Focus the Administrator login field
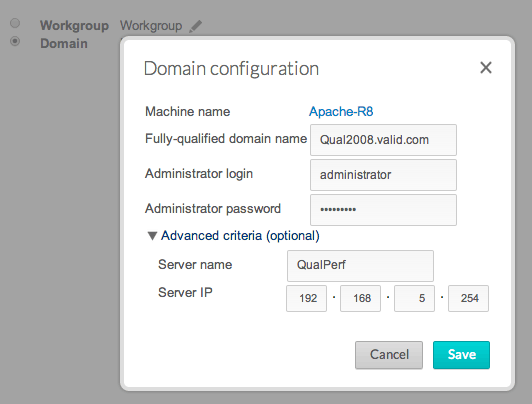Viewport: 532px width, 404px height. pyautogui.click(x=383, y=175)
